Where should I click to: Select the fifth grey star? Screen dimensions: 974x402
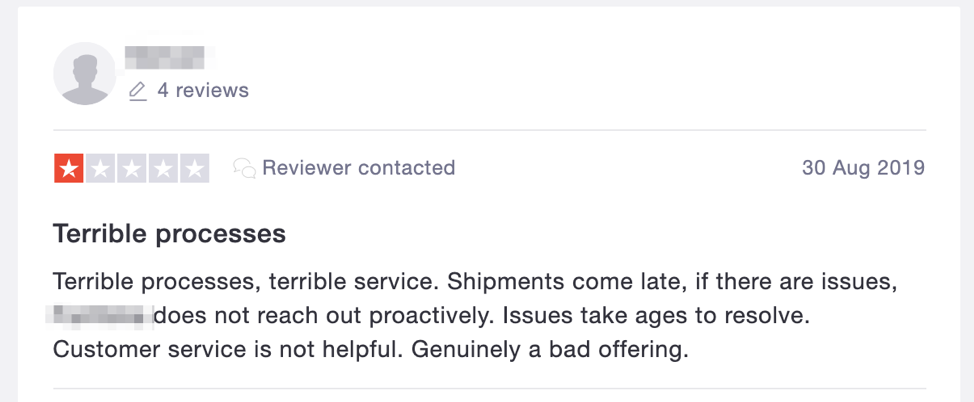(x=194, y=169)
